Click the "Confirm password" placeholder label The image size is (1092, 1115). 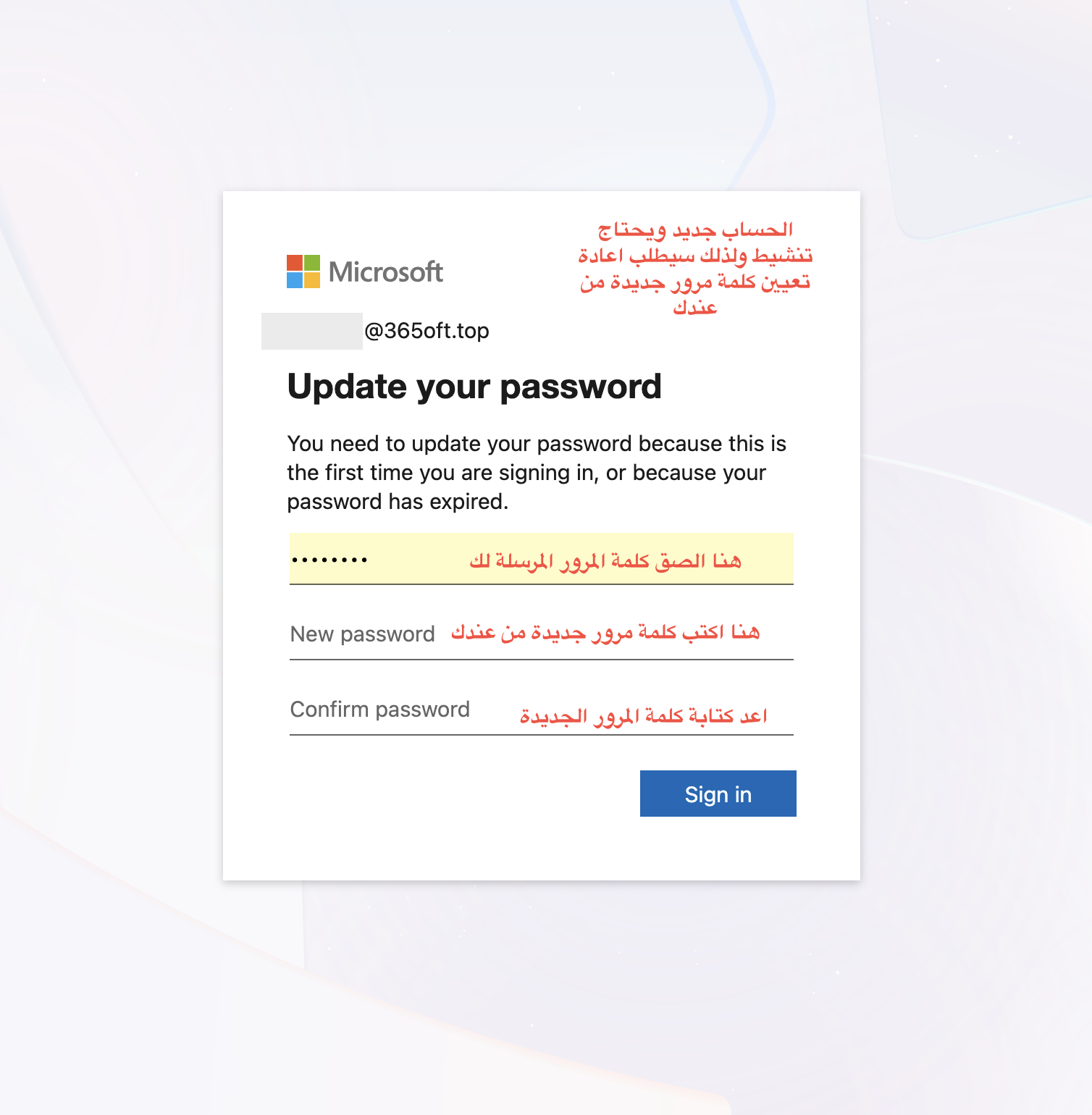coord(379,710)
